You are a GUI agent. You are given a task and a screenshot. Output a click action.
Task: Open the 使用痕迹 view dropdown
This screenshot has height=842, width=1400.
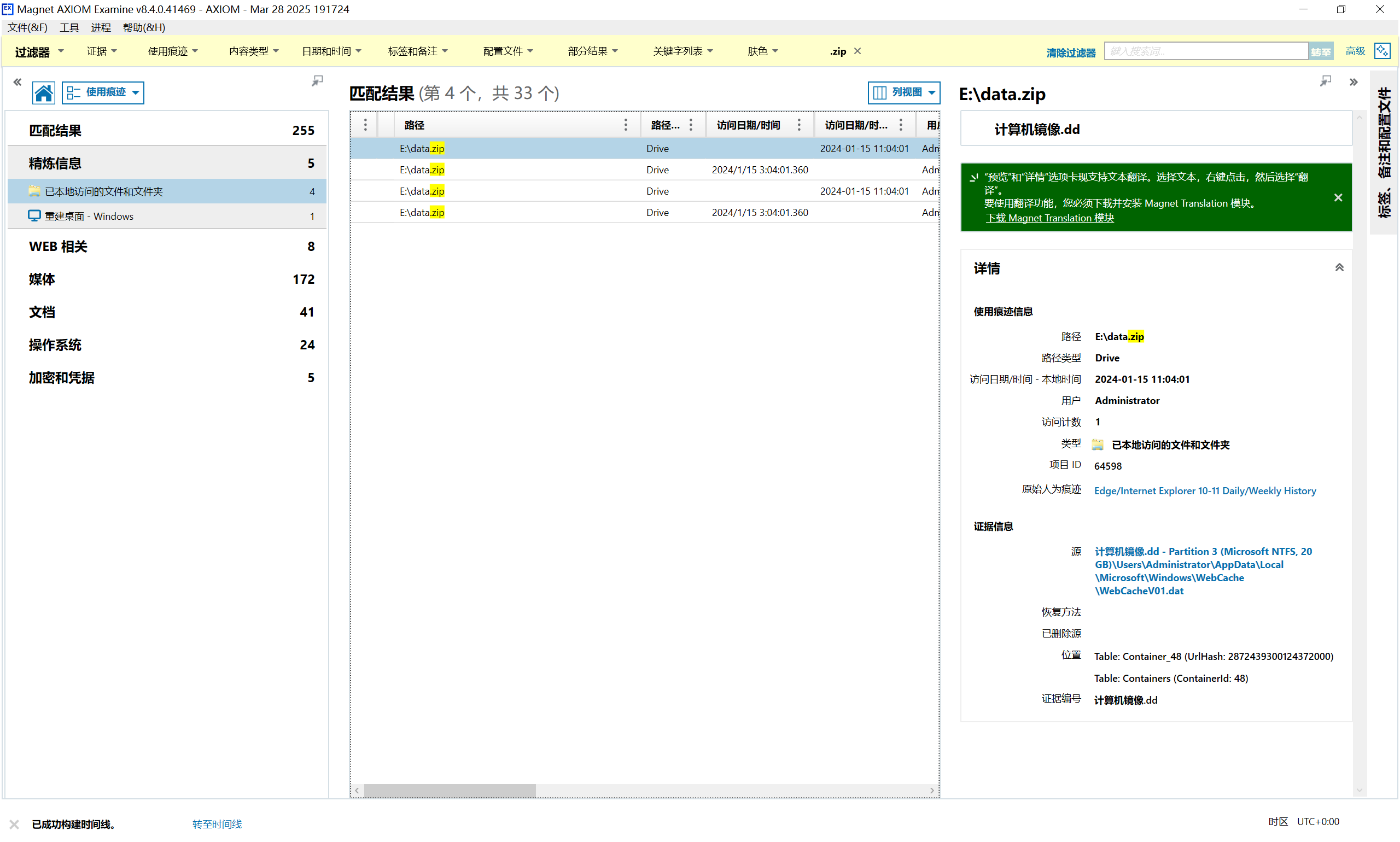coord(103,92)
